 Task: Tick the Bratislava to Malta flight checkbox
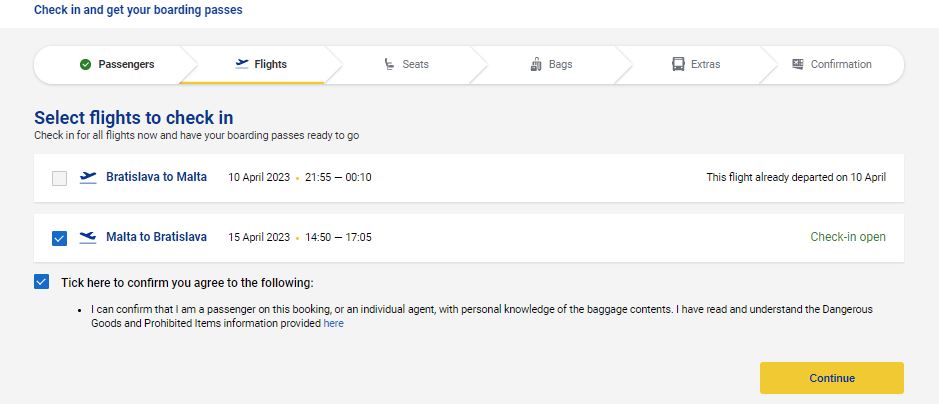[x=59, y=178]
